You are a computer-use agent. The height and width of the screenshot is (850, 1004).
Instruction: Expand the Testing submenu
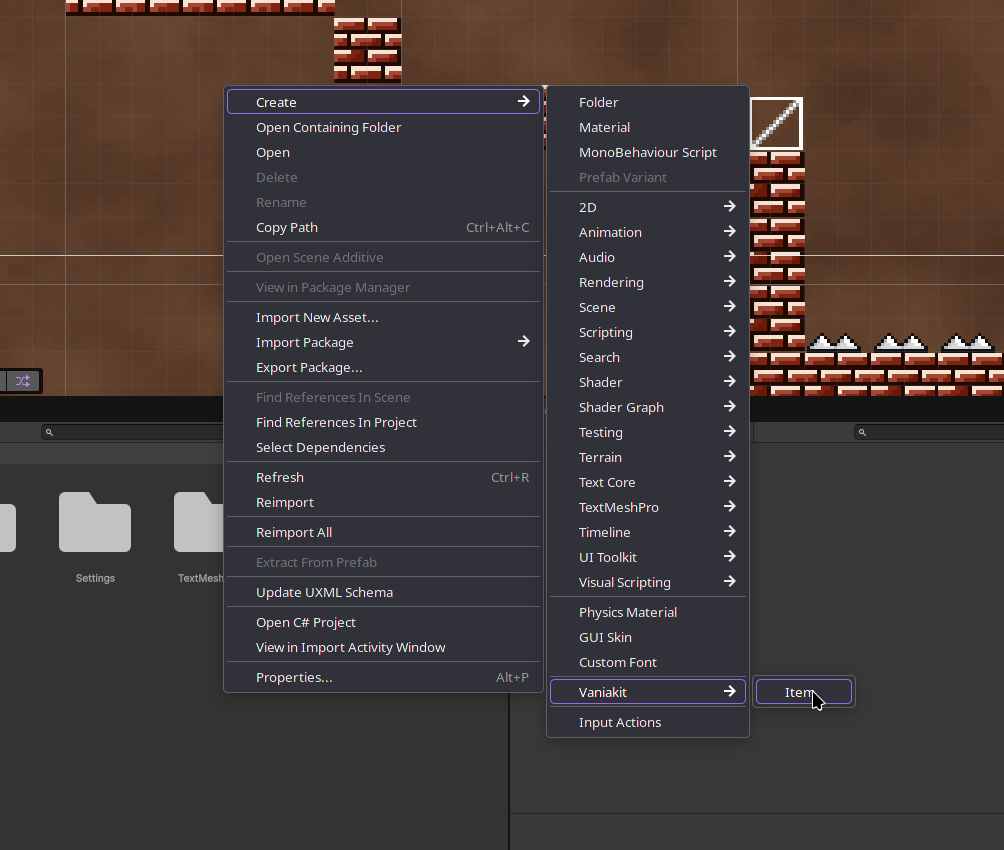coord(647,432)
